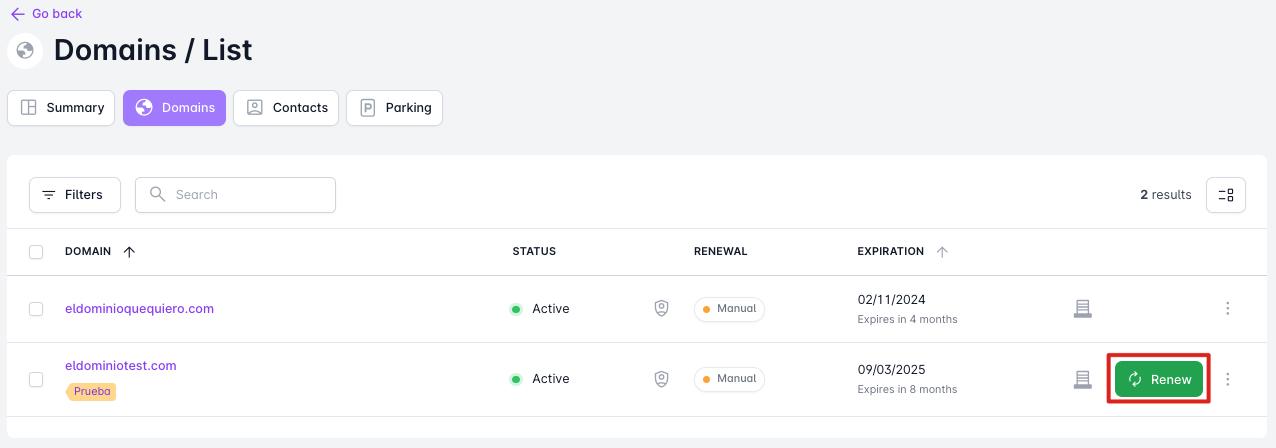
Task: Click the shield icon for eldominioquequiero.com
Action: 661,309
